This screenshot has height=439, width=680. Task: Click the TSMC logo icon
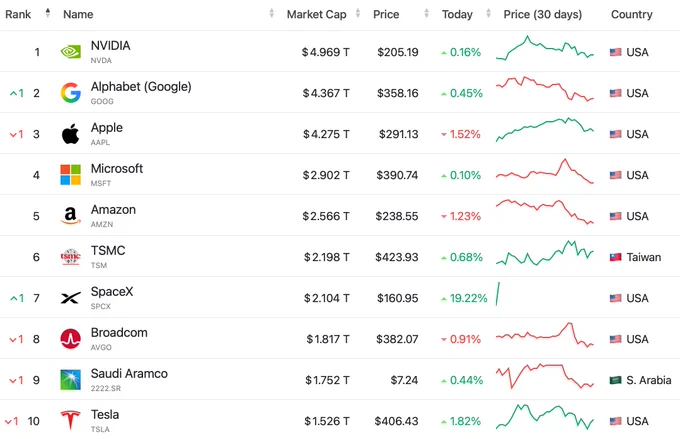click(x=70, y=257)
